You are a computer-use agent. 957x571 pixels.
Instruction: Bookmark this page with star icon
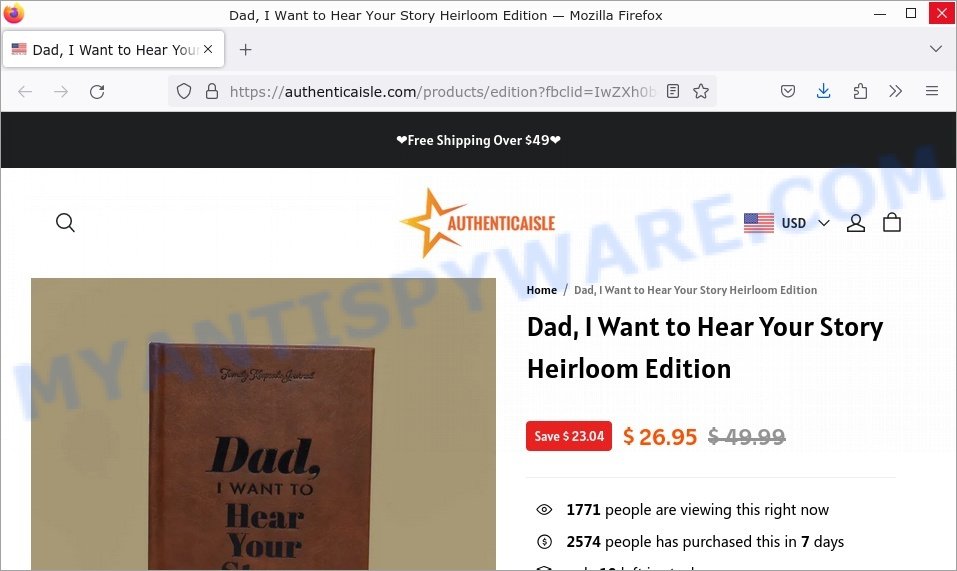pos(701,92)
